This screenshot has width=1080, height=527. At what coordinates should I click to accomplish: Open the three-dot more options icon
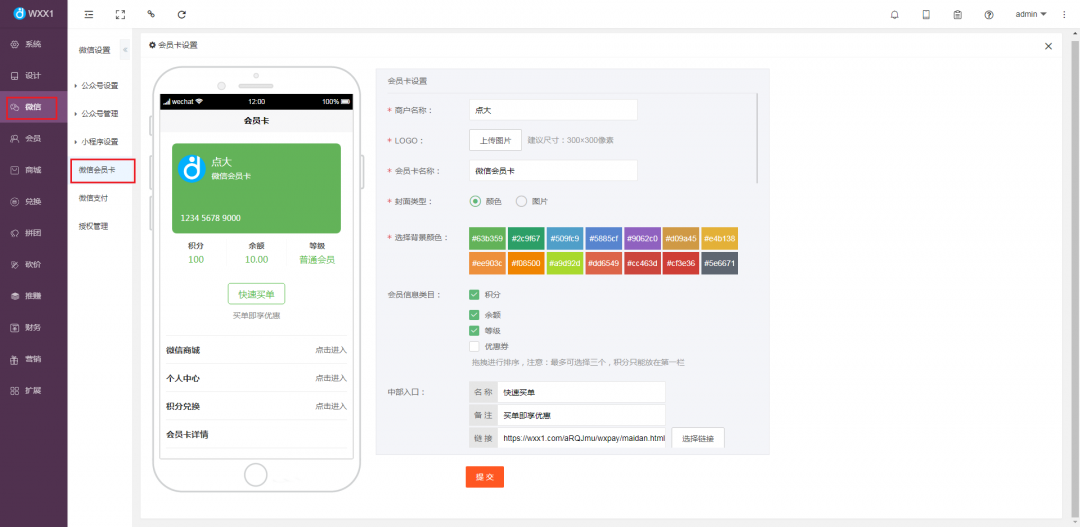click(1064, 15)
